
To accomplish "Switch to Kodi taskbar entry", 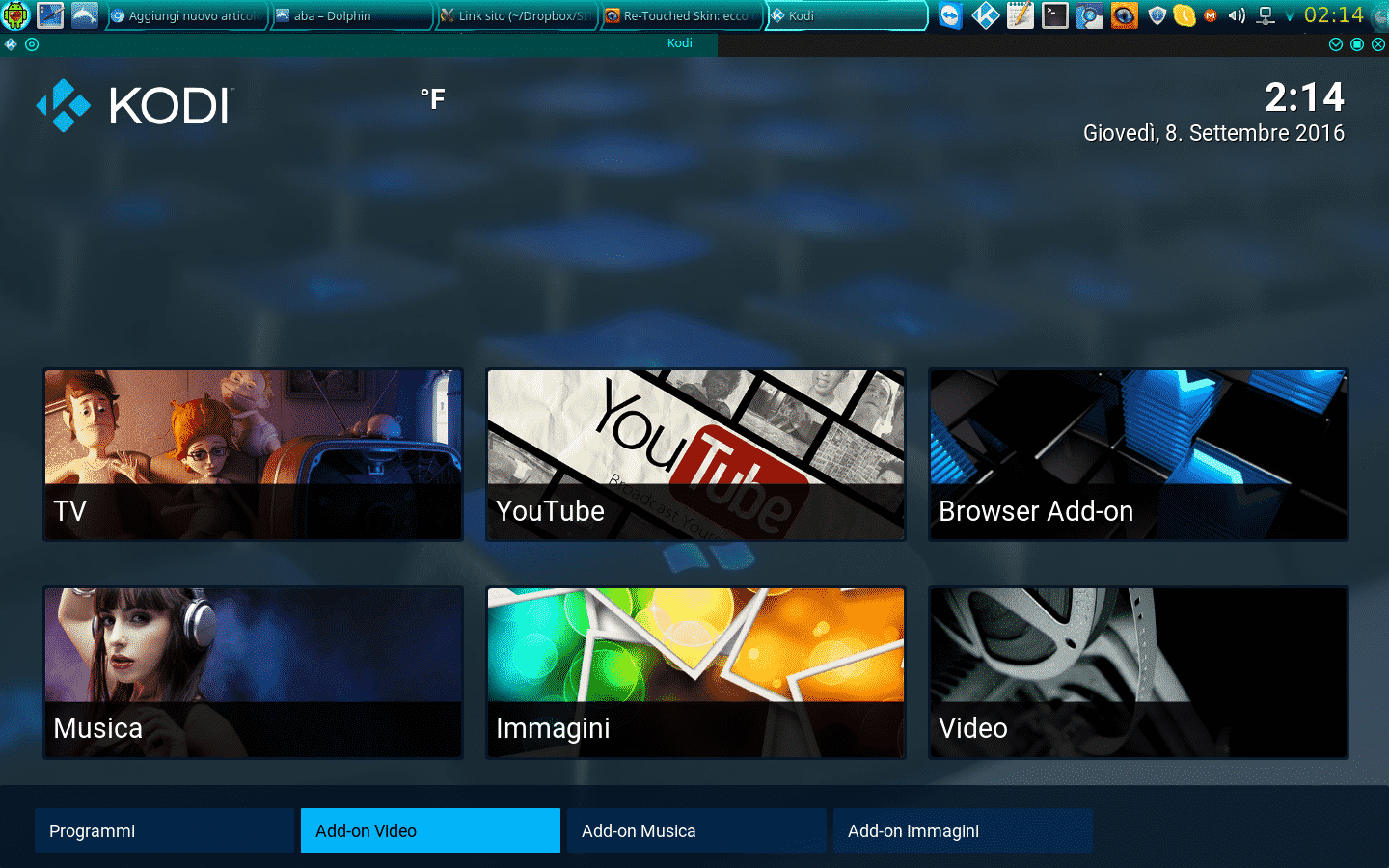I will [x=847, y=15].
